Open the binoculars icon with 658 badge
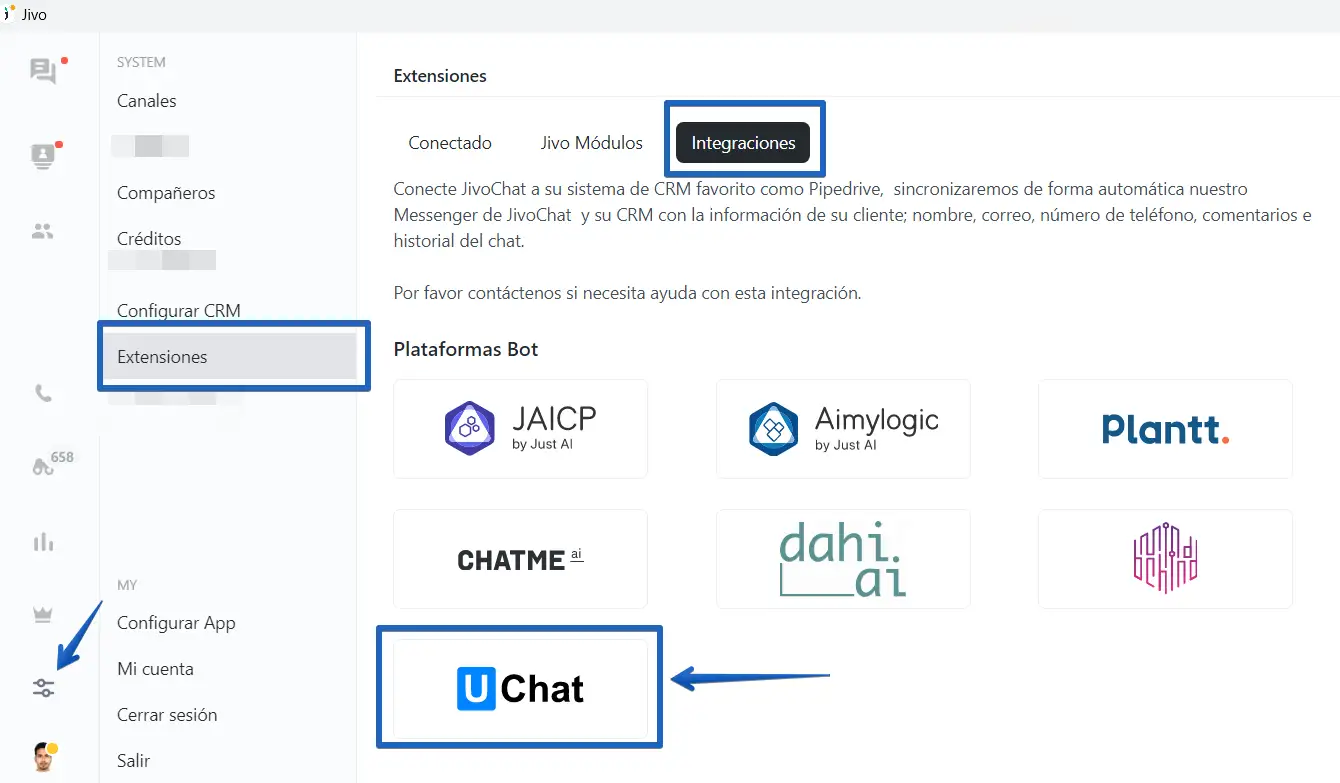The height and width of the screenshot is (783, 1340). coord(43,466)
